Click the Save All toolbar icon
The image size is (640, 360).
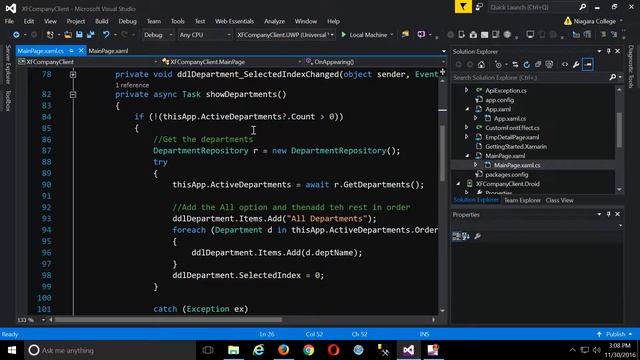[x=90, y=35]
